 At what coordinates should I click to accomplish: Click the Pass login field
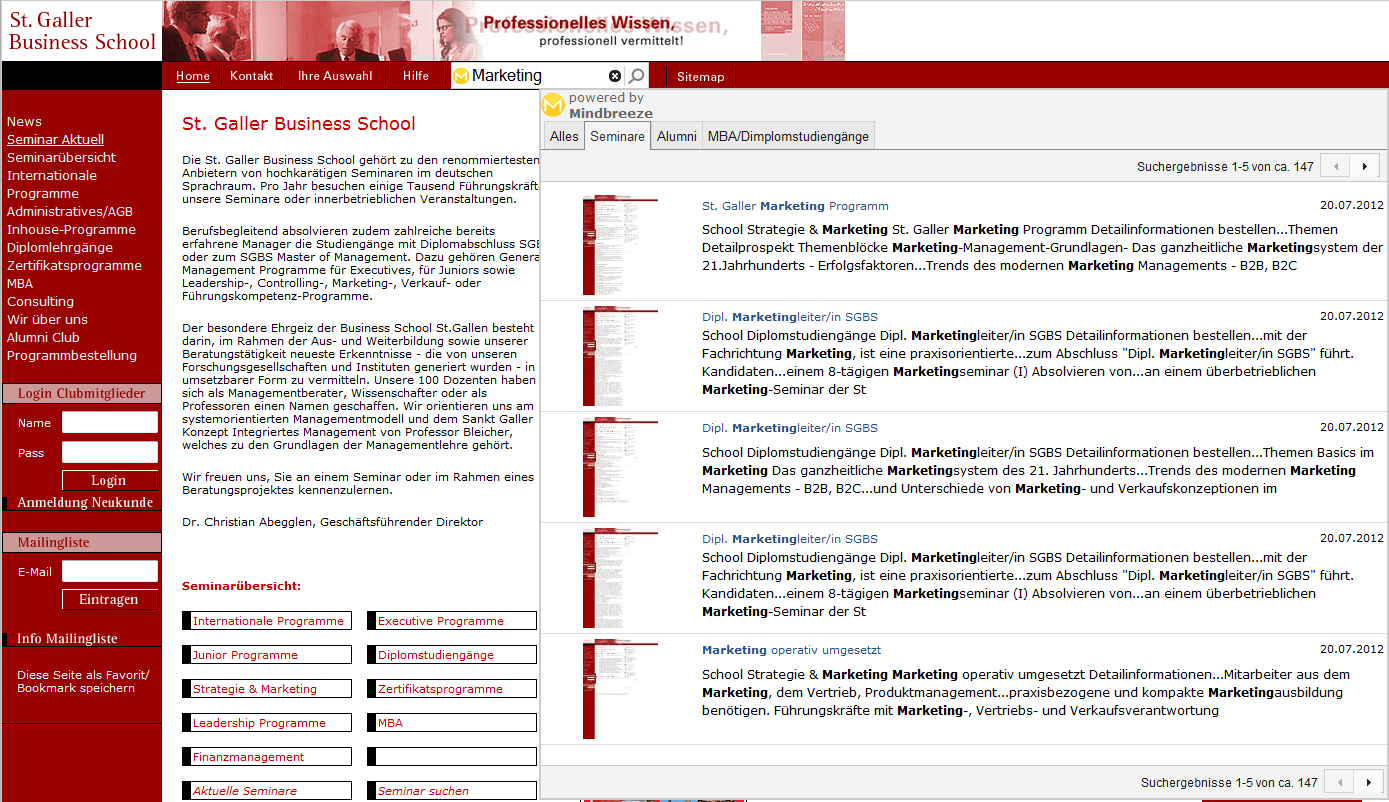click(110, 452)
